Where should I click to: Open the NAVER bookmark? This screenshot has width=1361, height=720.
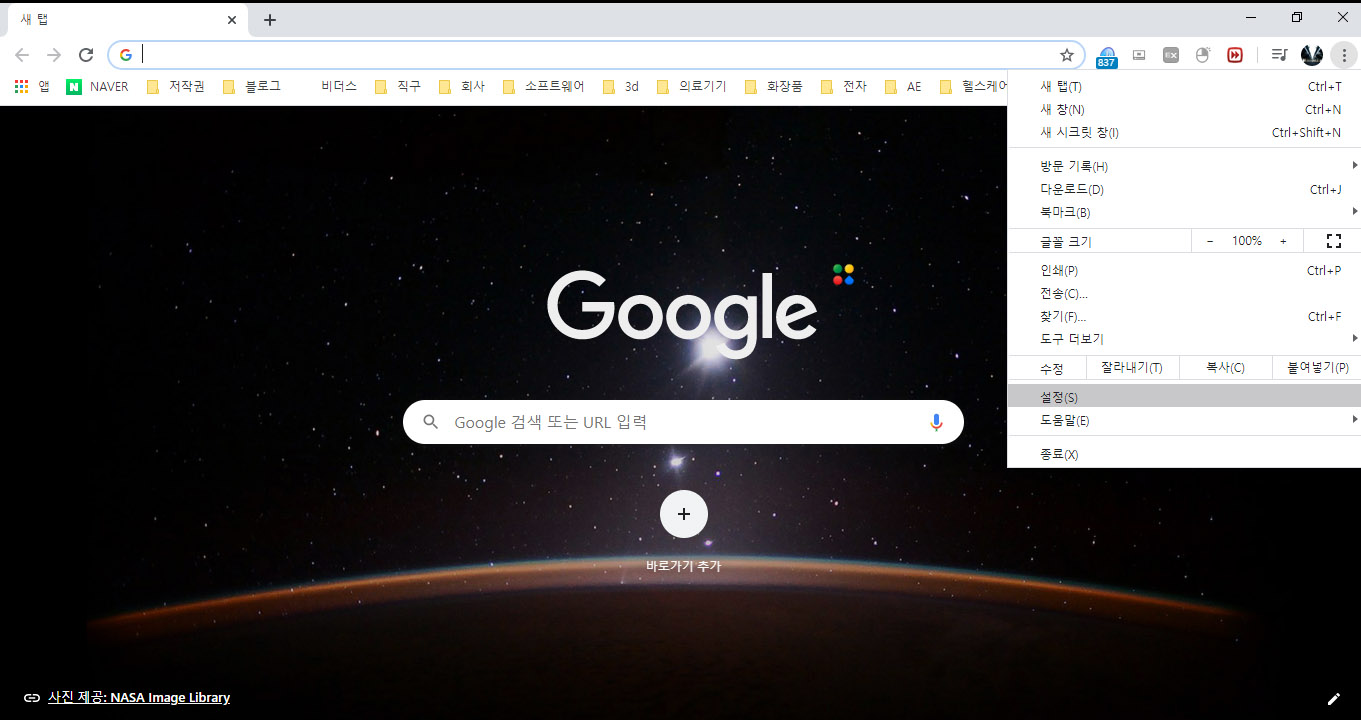click(97, 87)
